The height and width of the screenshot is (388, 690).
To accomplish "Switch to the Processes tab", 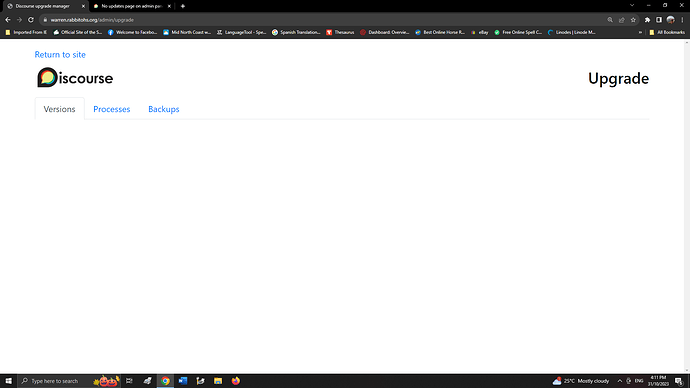I will coord(112,109).
